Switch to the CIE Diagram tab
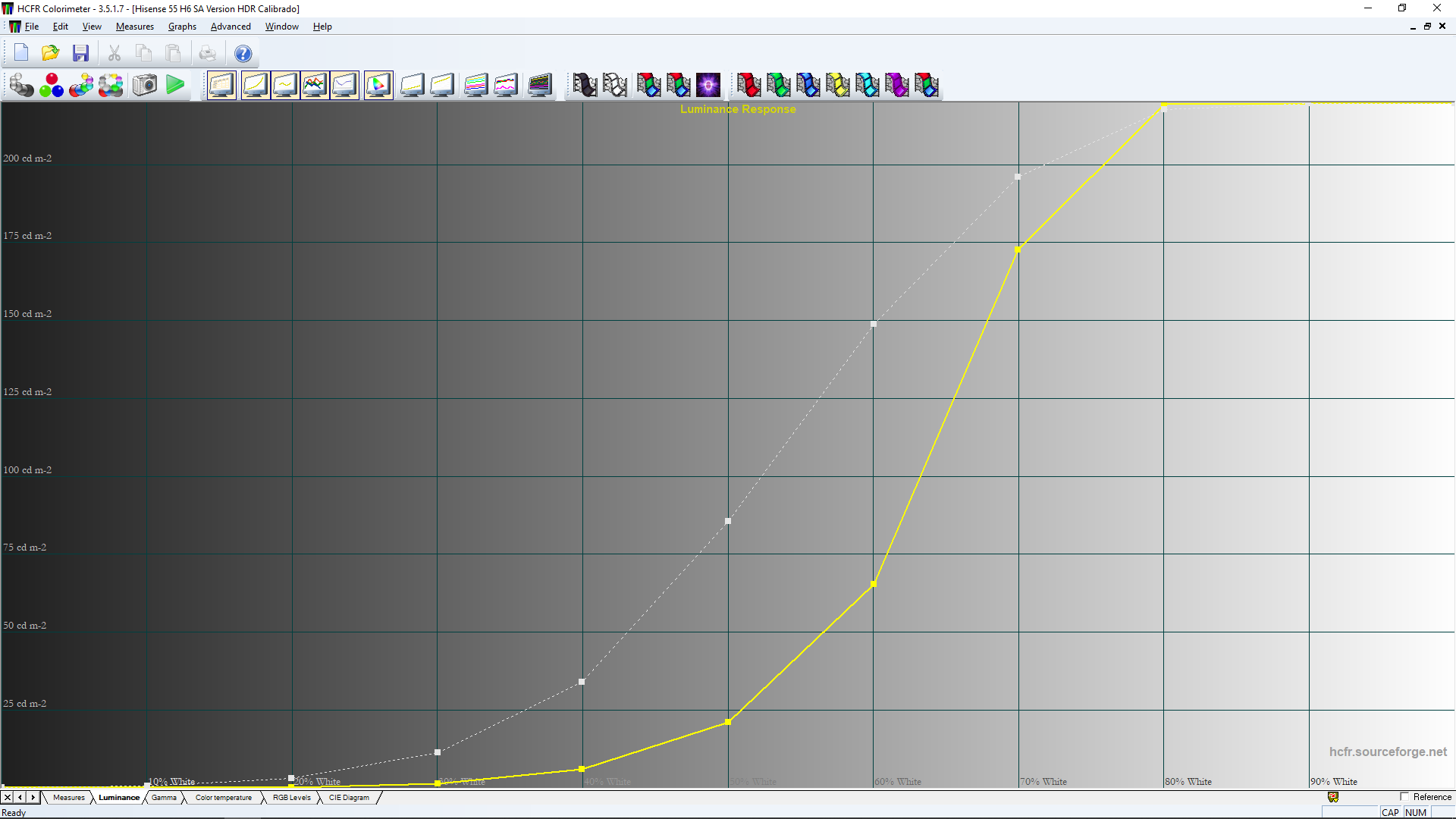 [x=349, y=798]
